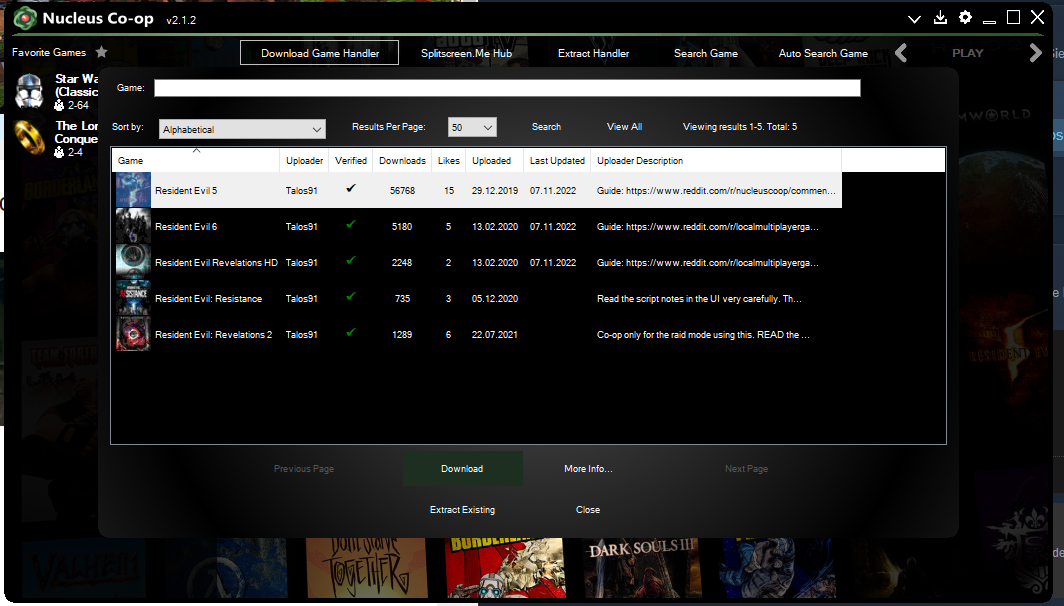Viewport: 1064px width, 606px height.
Task: Click the download icon in title bar
Action: click(x=940, y=18)
